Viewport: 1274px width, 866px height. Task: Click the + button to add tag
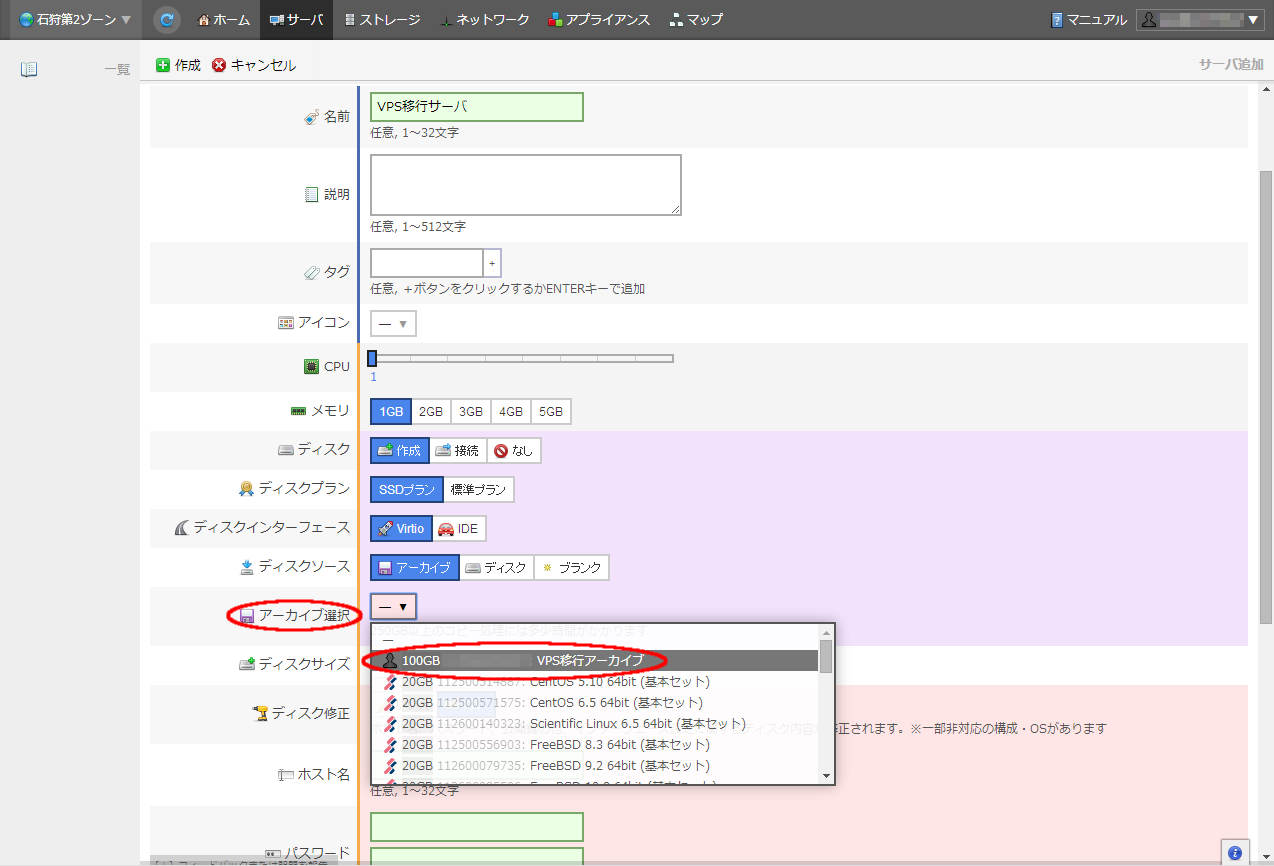[x=492, y=263]
